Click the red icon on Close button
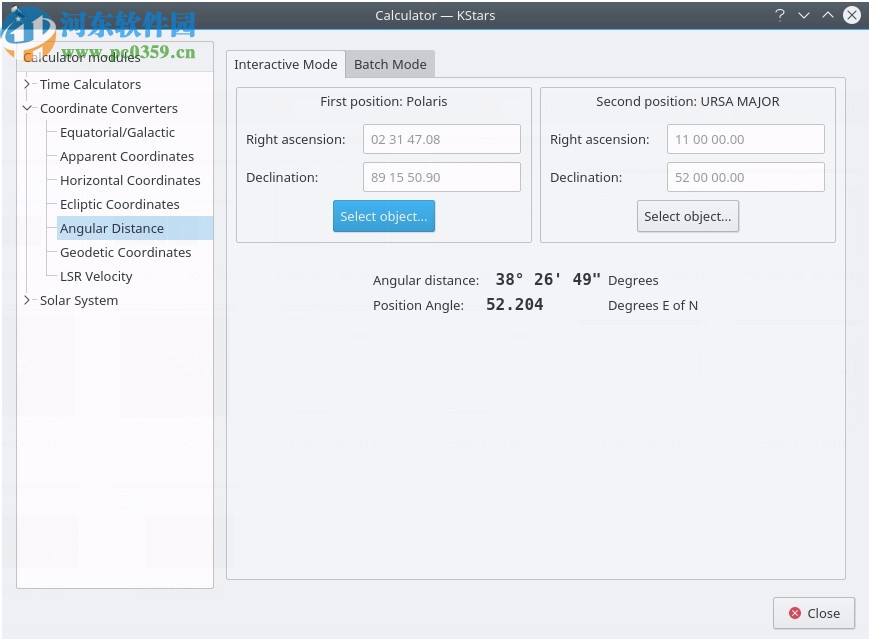The width and height of the screenshot is (869, 639). click(x=795, y=613)
